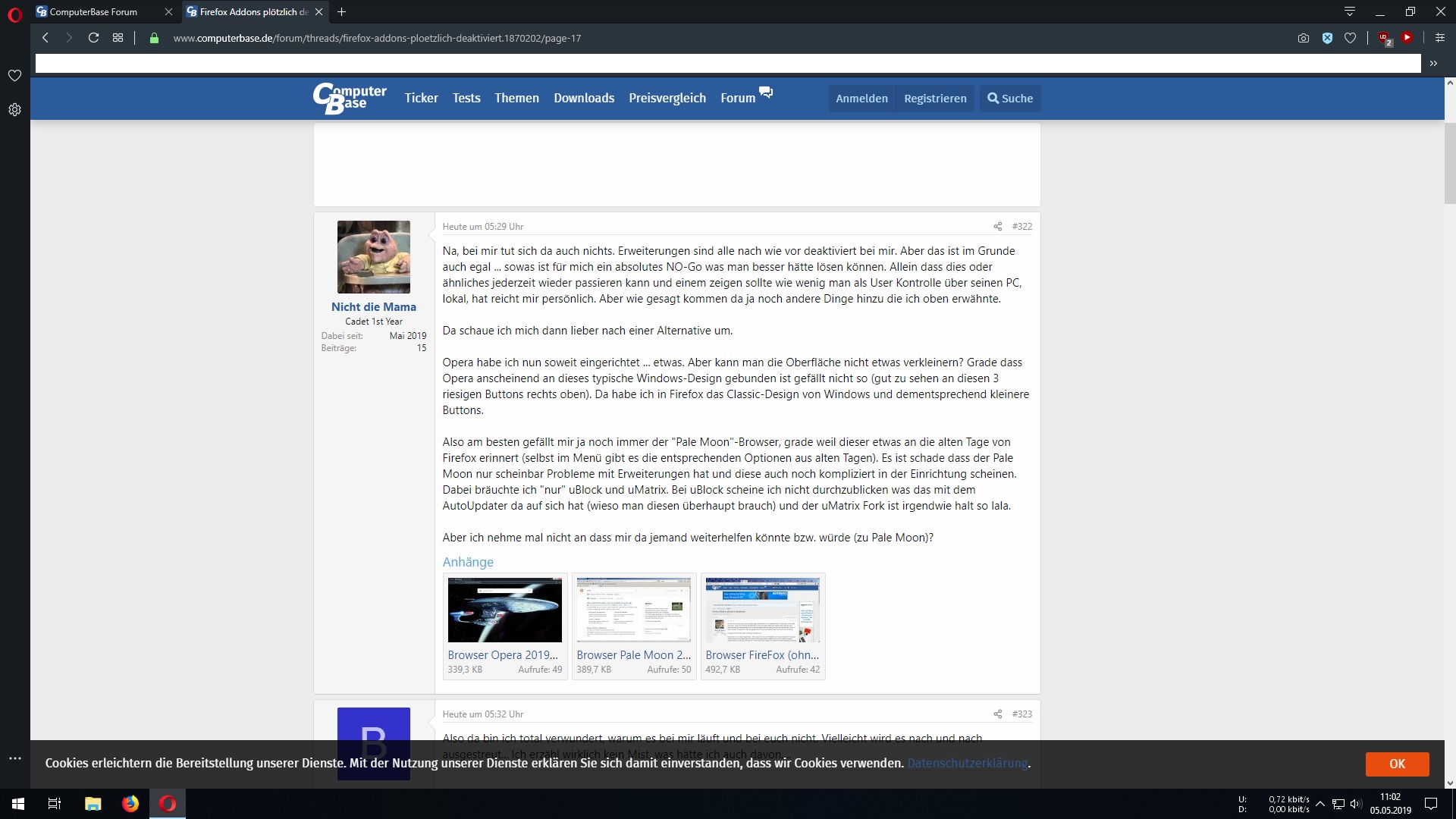Click the Suche search button
The width and height of the screenshot is (1456, 819).
[1009, 99]
